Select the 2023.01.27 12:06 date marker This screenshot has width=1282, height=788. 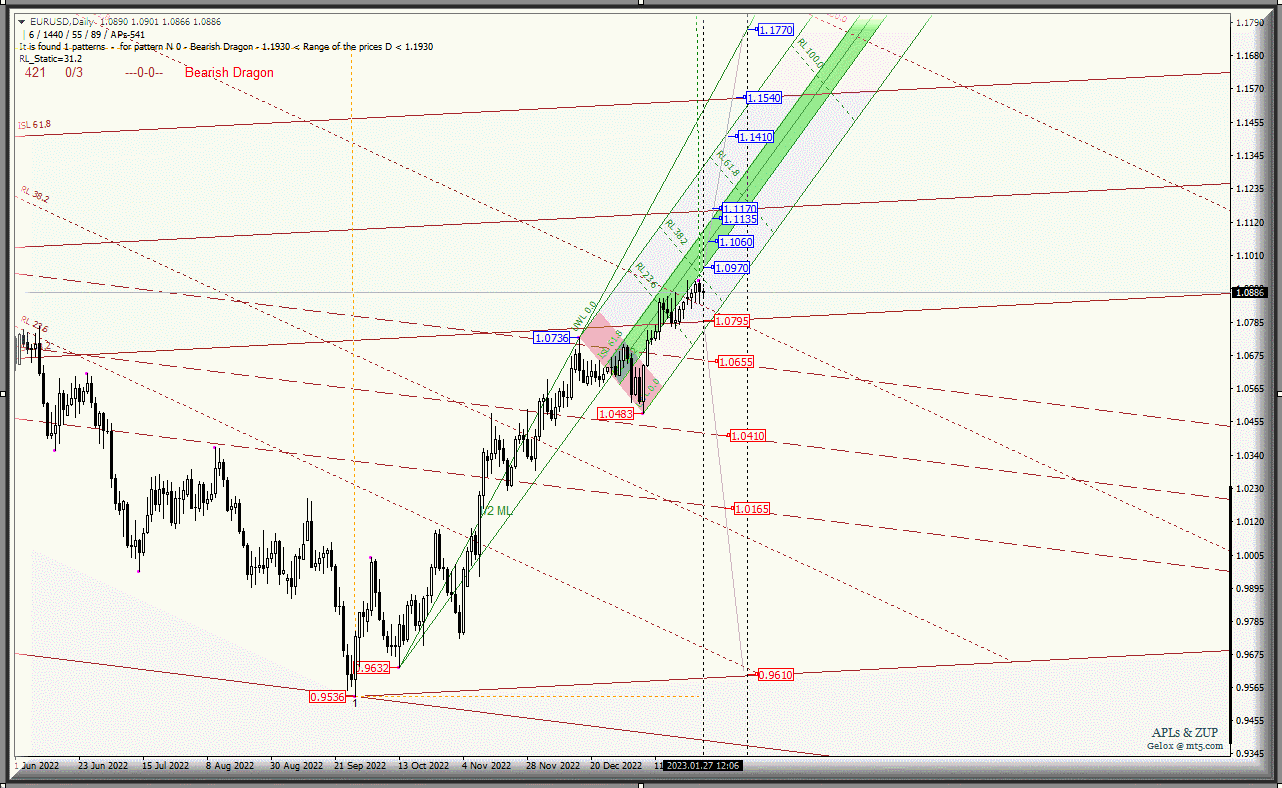coord(704,766)
